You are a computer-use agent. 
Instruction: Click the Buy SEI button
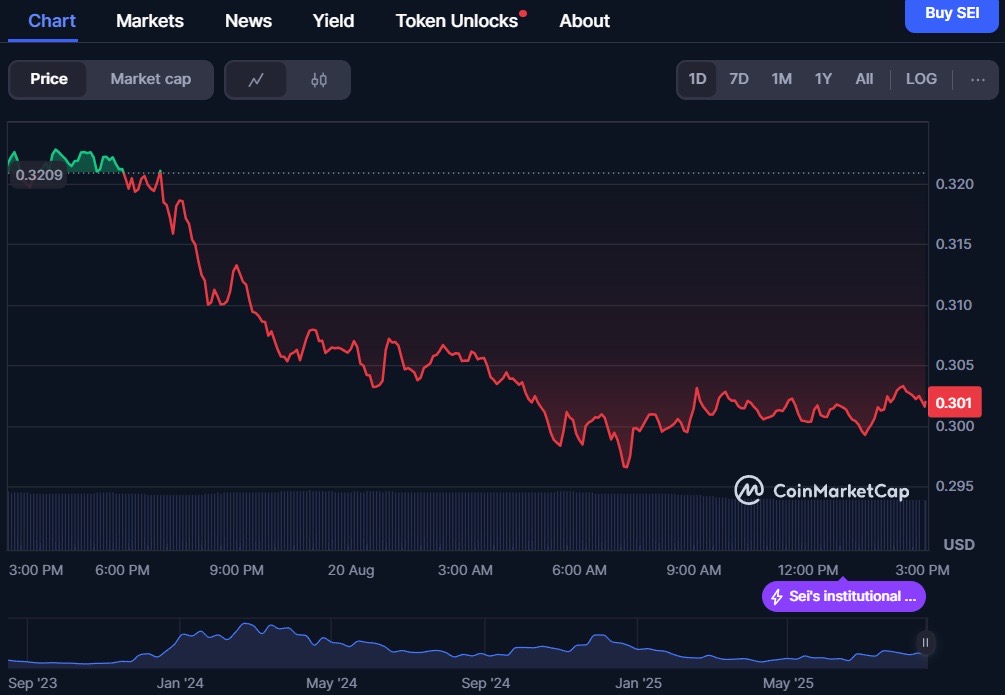click(x=952, y=14)
